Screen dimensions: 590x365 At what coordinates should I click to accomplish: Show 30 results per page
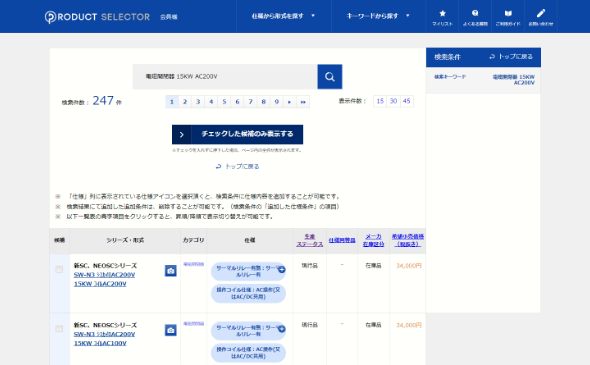pyautogui.click(x=393, y=101)
